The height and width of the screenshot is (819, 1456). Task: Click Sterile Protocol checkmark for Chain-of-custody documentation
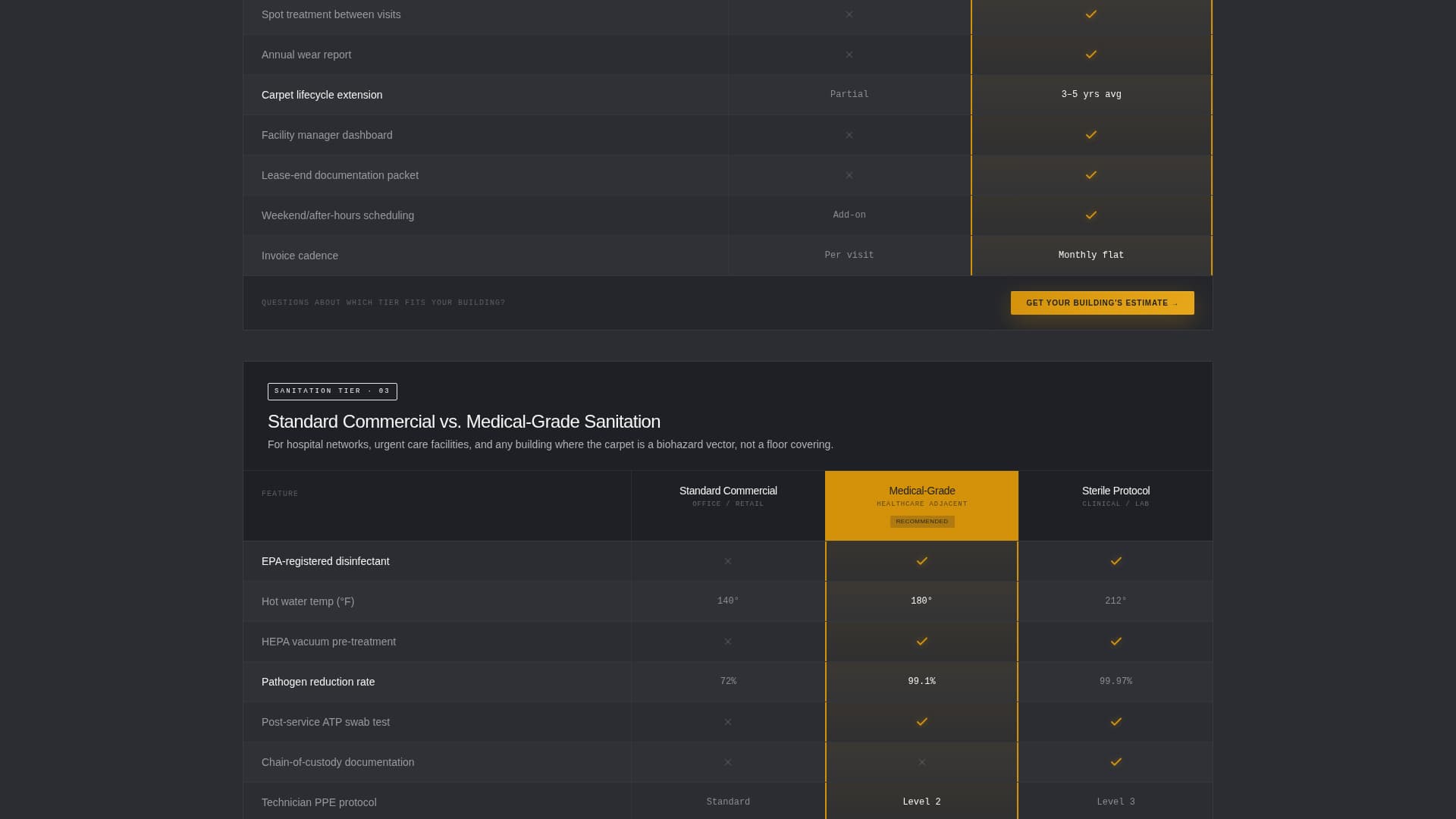(x=1116, y=762)
